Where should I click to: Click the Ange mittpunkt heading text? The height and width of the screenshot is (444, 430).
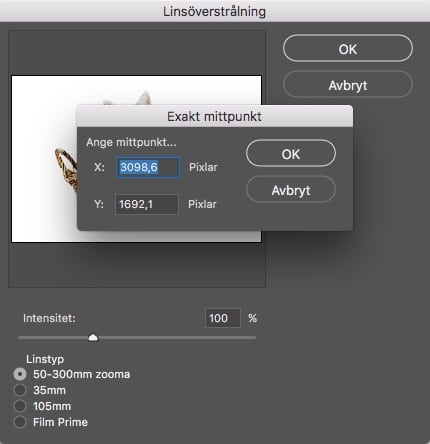click(131, 142)
